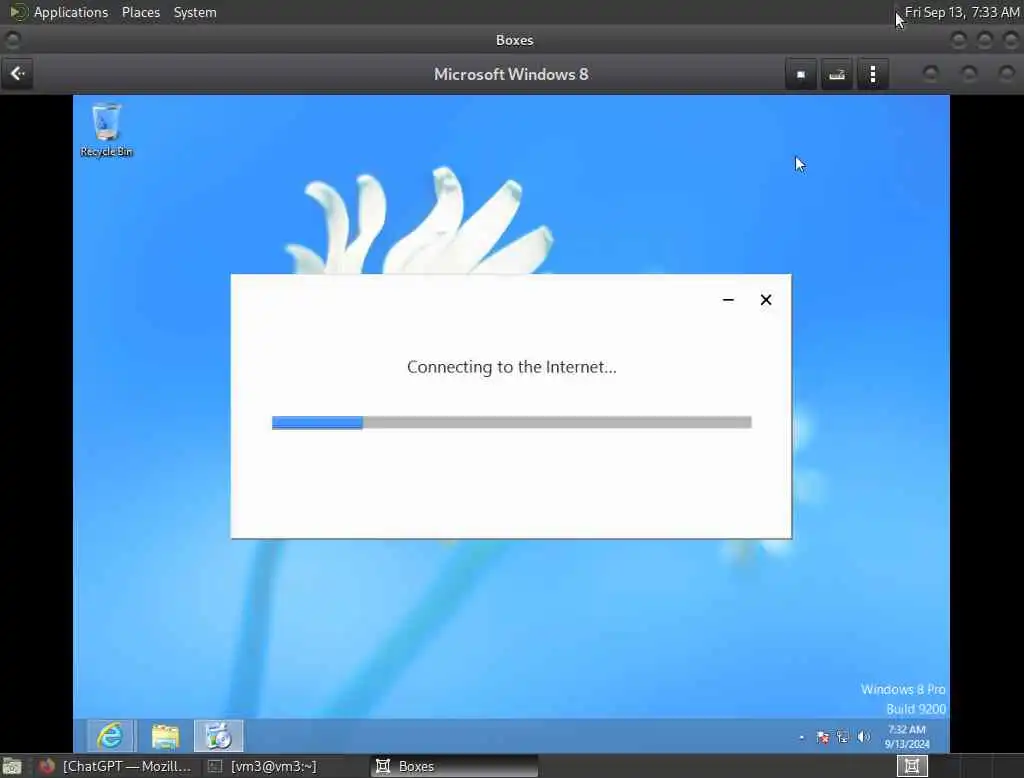Open the Action Center flag icon
Image resolution: width=1024 pixels, height=778 pixels.
(x=823, y=737)
